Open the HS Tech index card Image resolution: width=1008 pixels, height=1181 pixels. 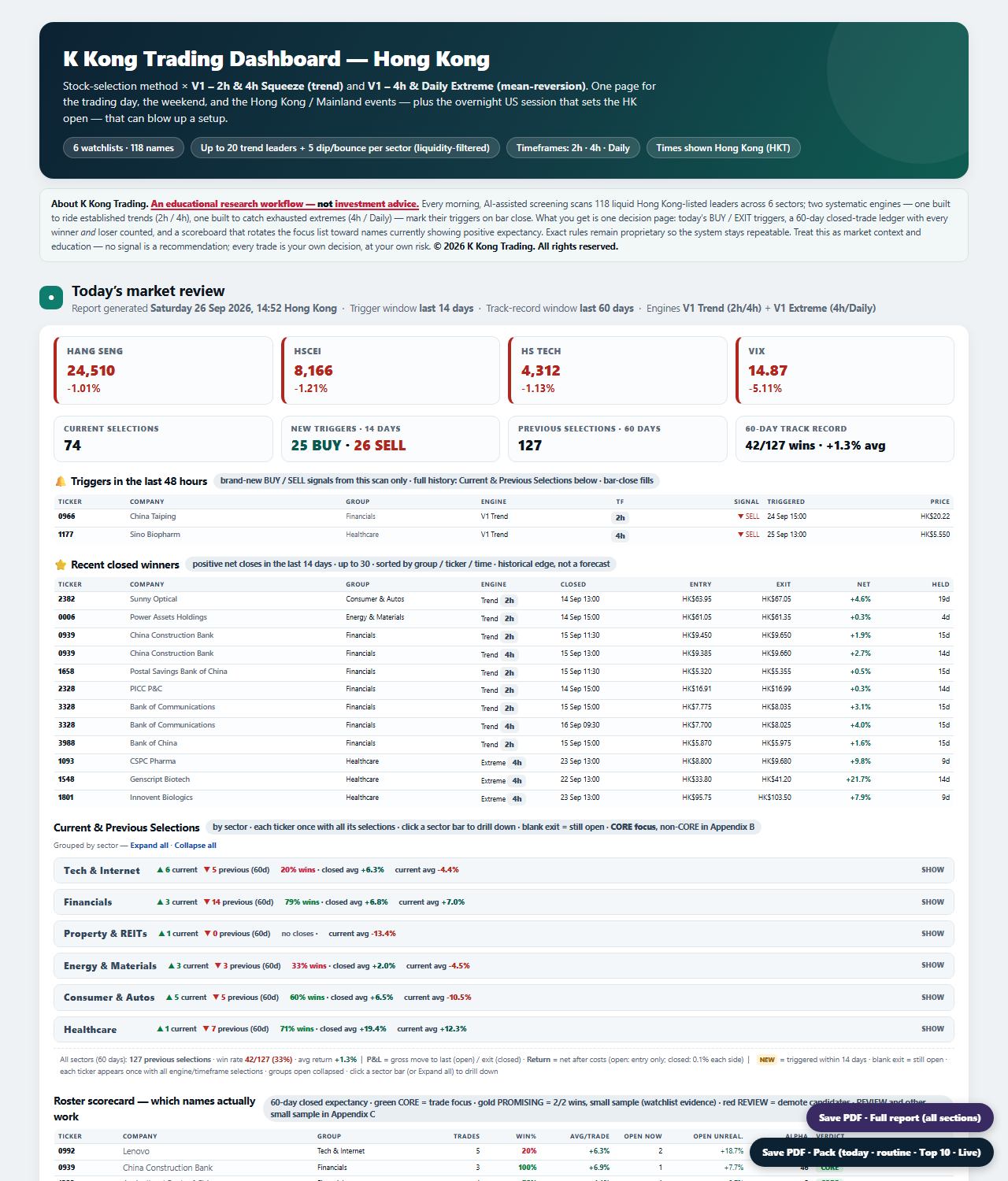tap(617, 370)
